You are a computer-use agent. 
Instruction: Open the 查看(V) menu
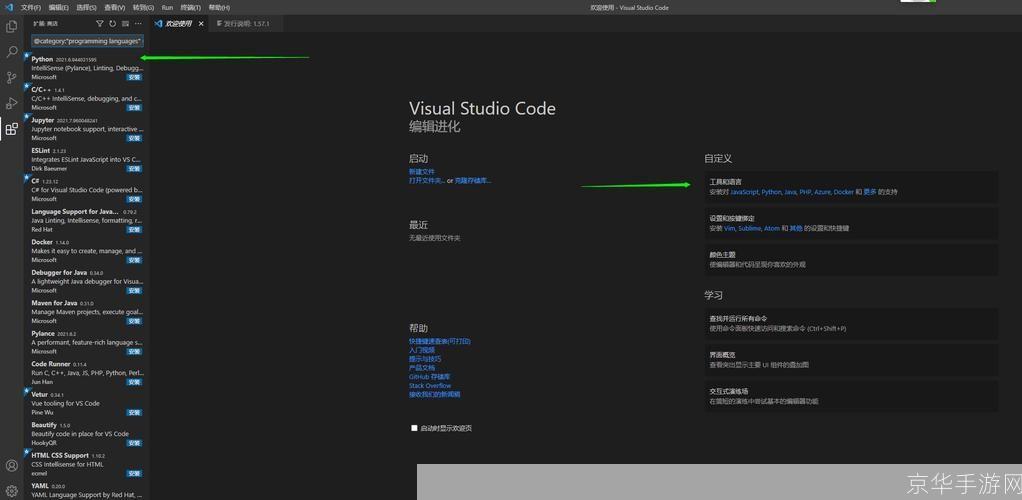115,8
